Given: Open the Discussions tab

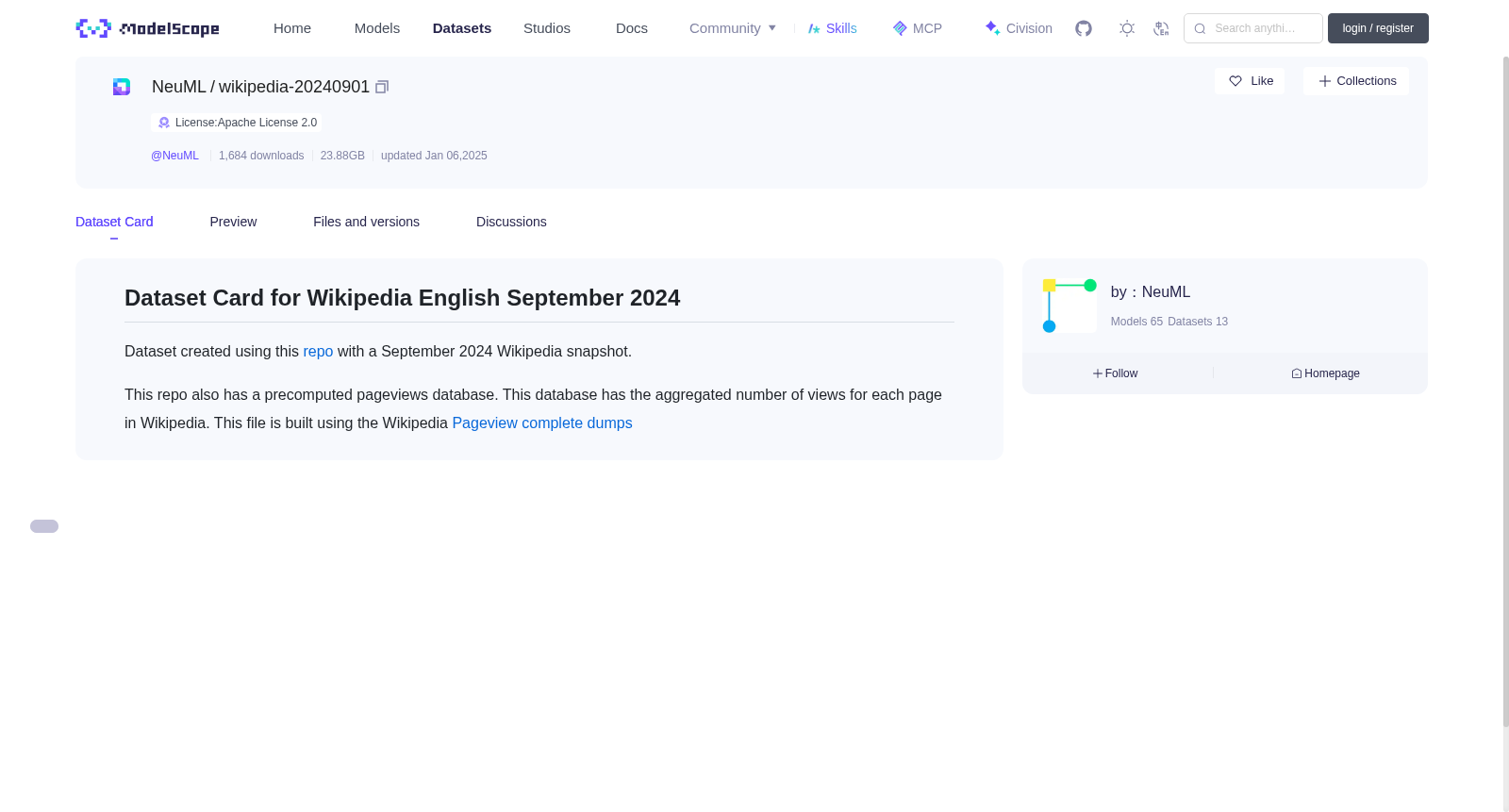Looking at the screenshot, I should point(511,222).
